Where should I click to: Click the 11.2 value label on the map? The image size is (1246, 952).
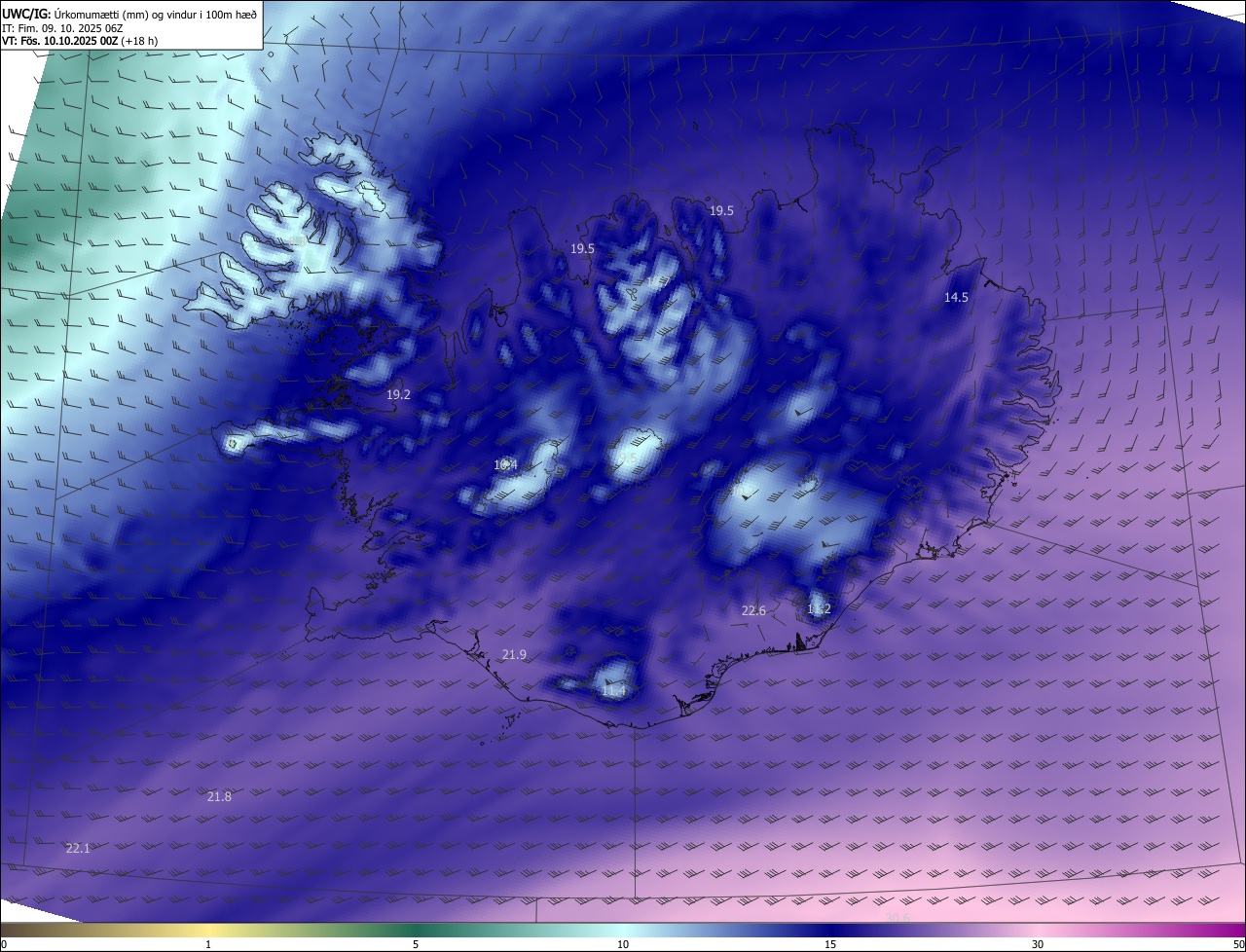tap(819, 609)
